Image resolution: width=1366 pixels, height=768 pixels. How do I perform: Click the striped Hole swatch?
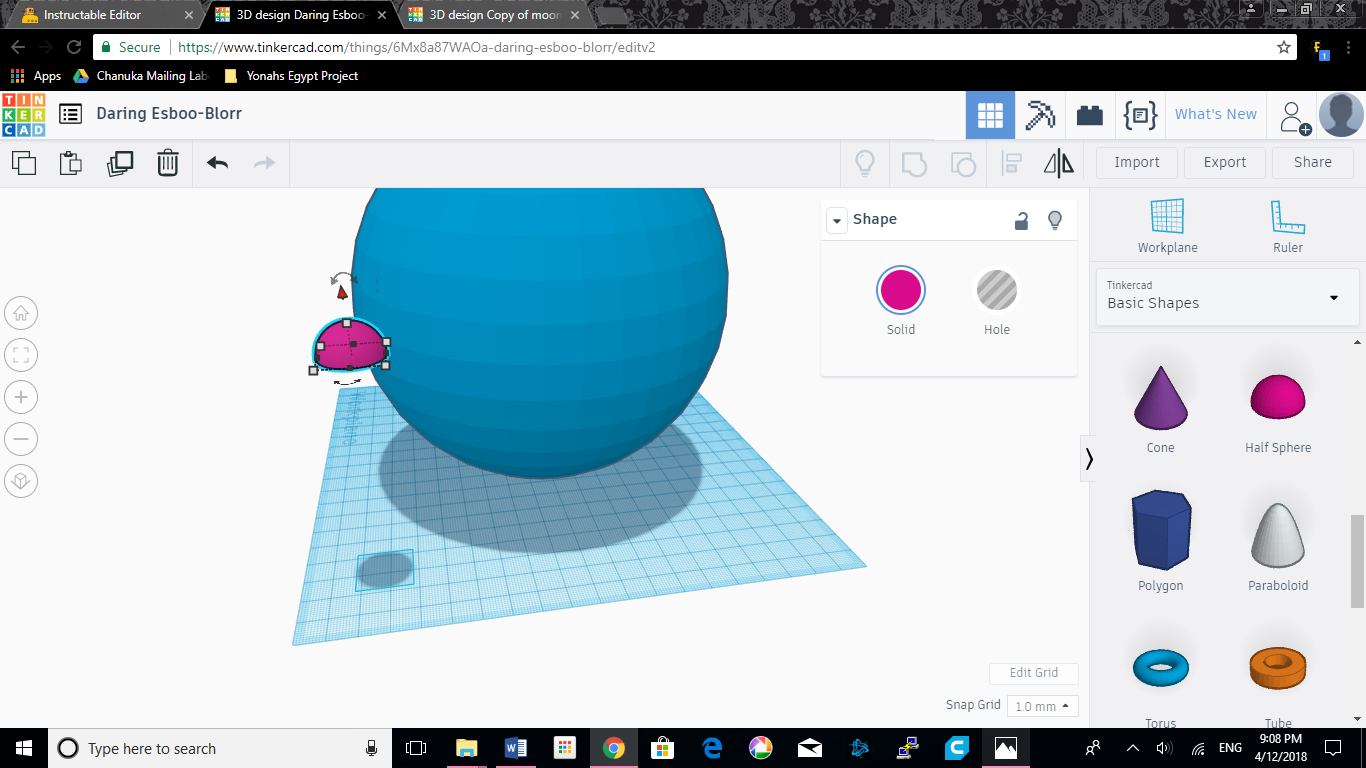pyautogui.click(x=997, y=291)
